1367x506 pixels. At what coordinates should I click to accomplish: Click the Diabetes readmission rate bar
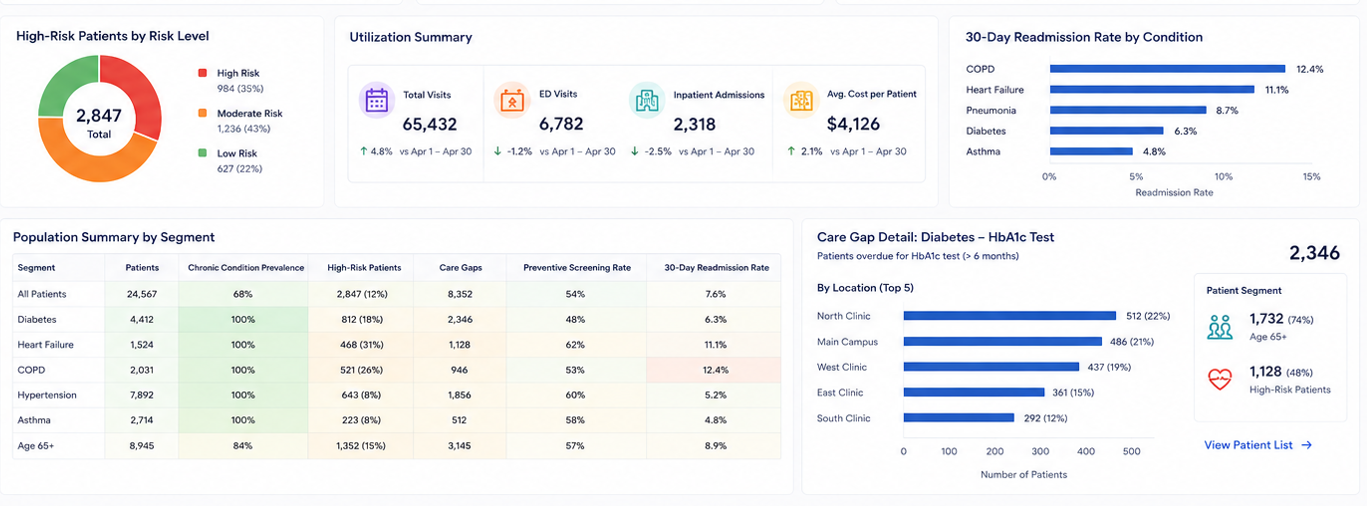(1107, 131)
